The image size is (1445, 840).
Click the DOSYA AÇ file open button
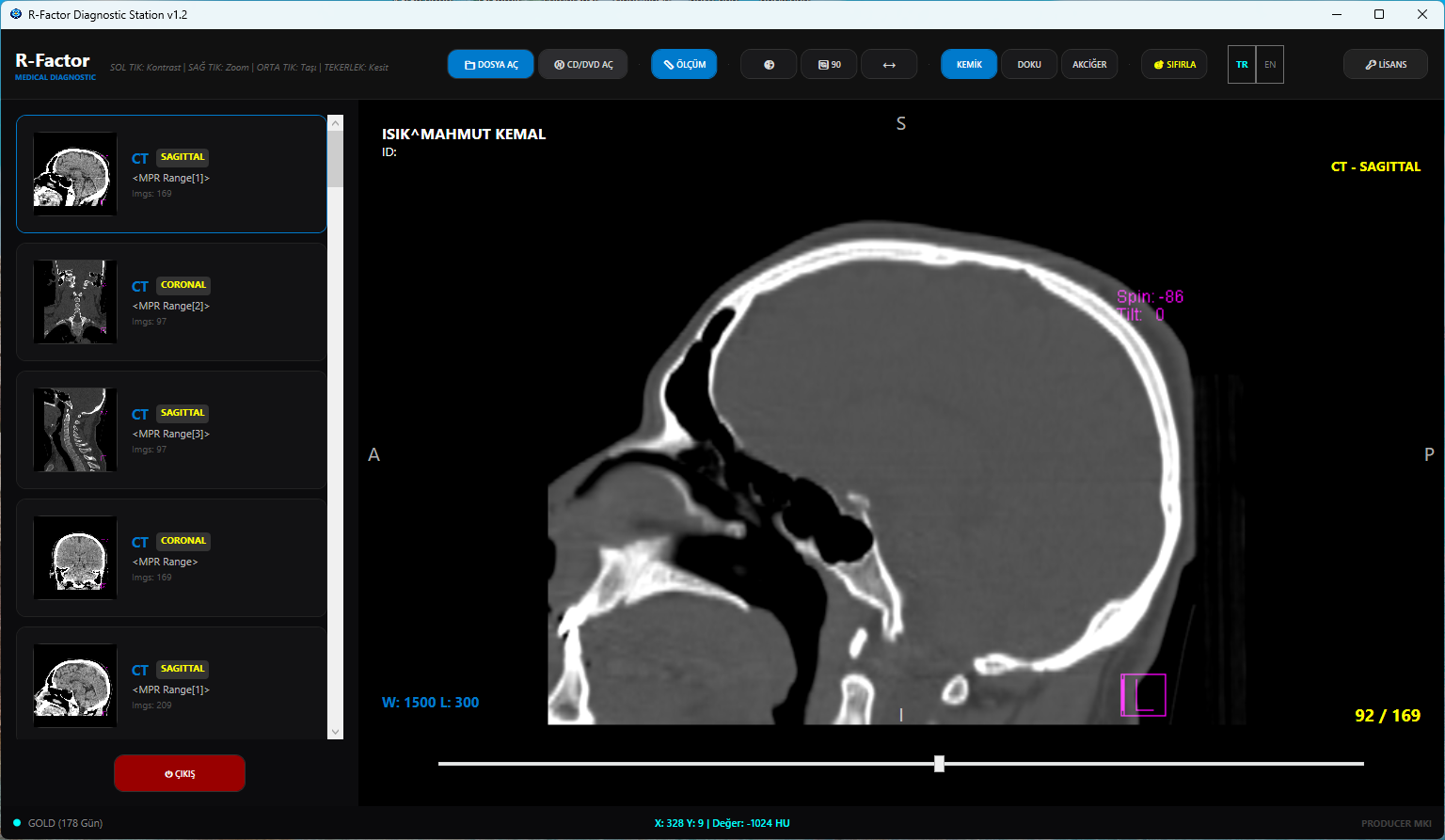coord(491,65)
